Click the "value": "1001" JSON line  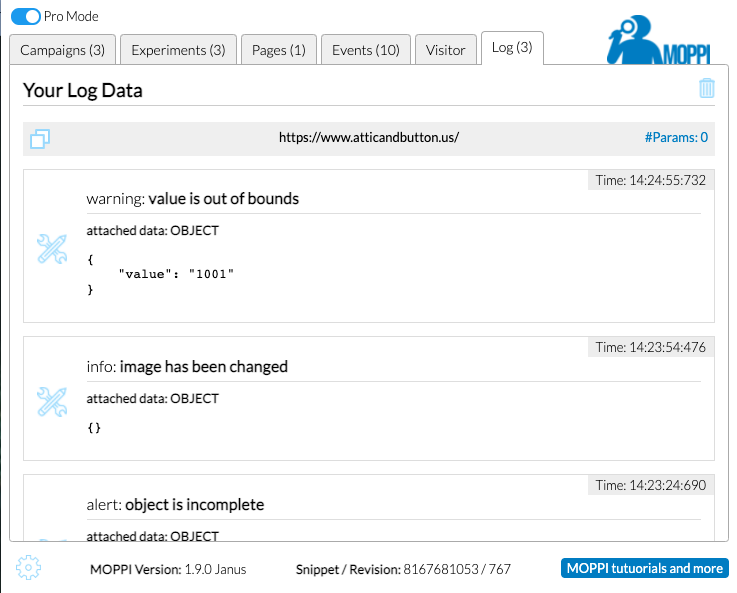(176, 274)
